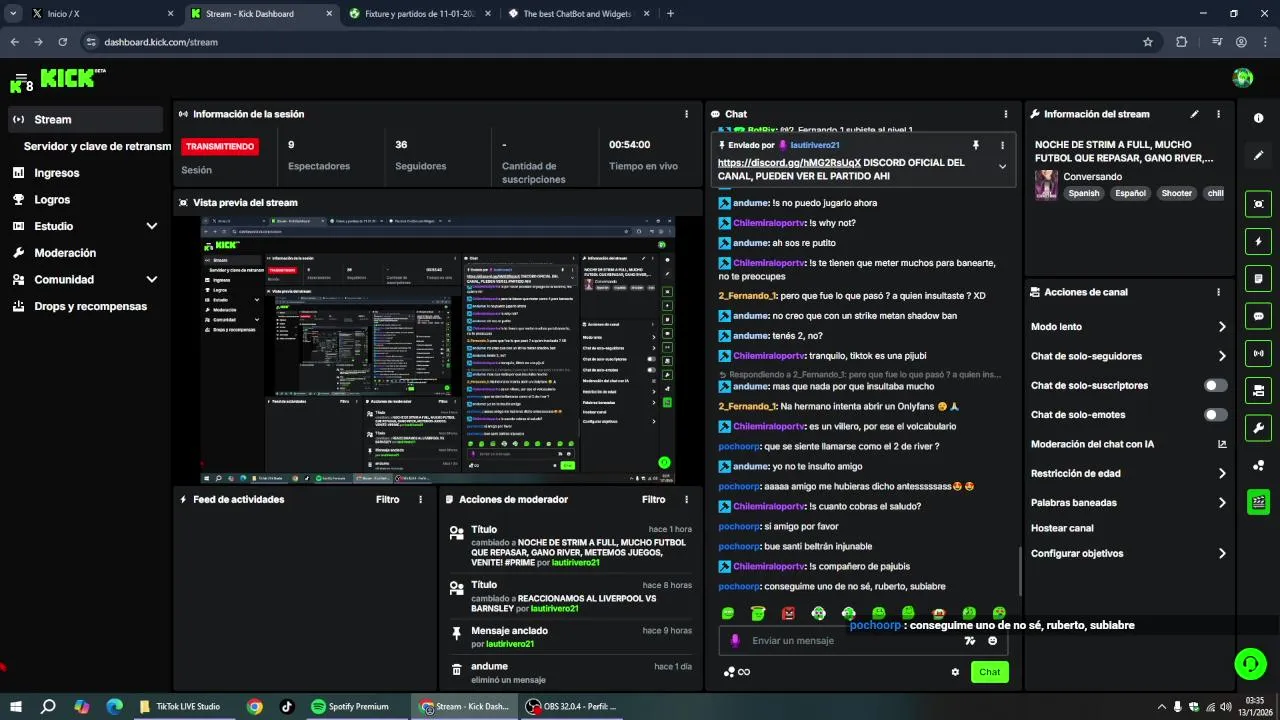
Task: Open Acciones de moderador three-dot menu
Action: click(686, 499)
